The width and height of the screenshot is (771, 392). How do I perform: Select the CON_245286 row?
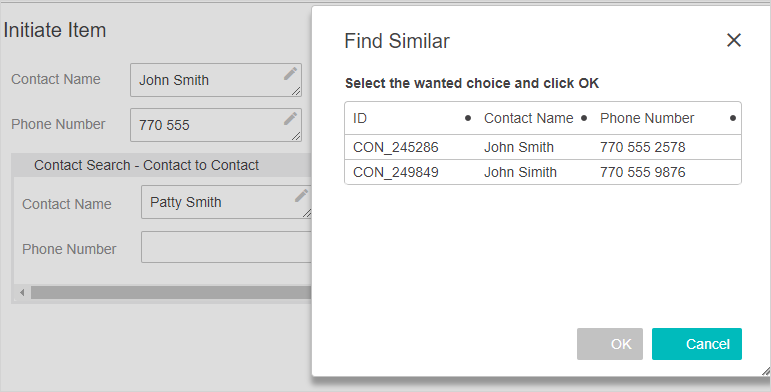tap(543, 147)
